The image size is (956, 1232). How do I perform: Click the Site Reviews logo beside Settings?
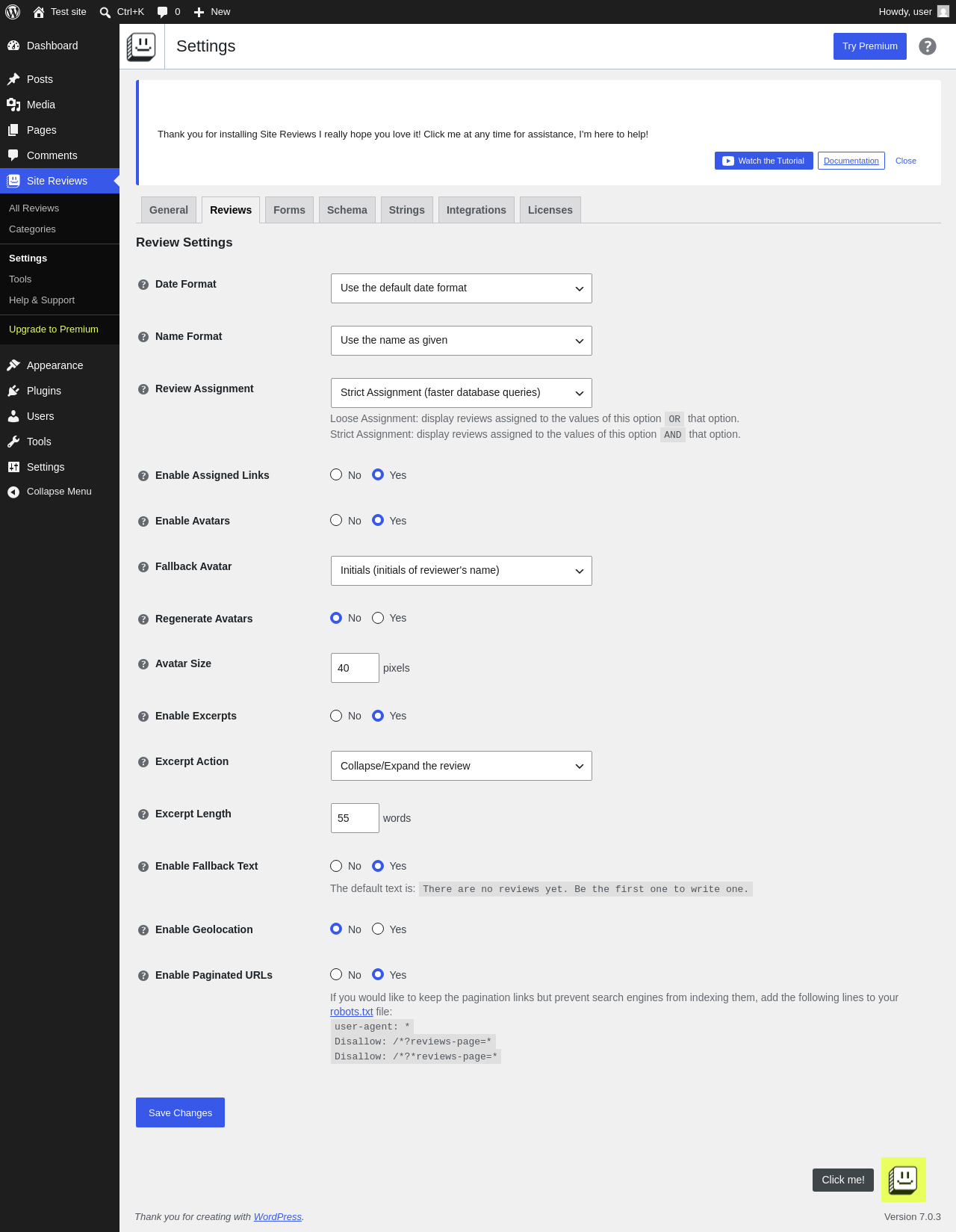[x=141, y=46]
